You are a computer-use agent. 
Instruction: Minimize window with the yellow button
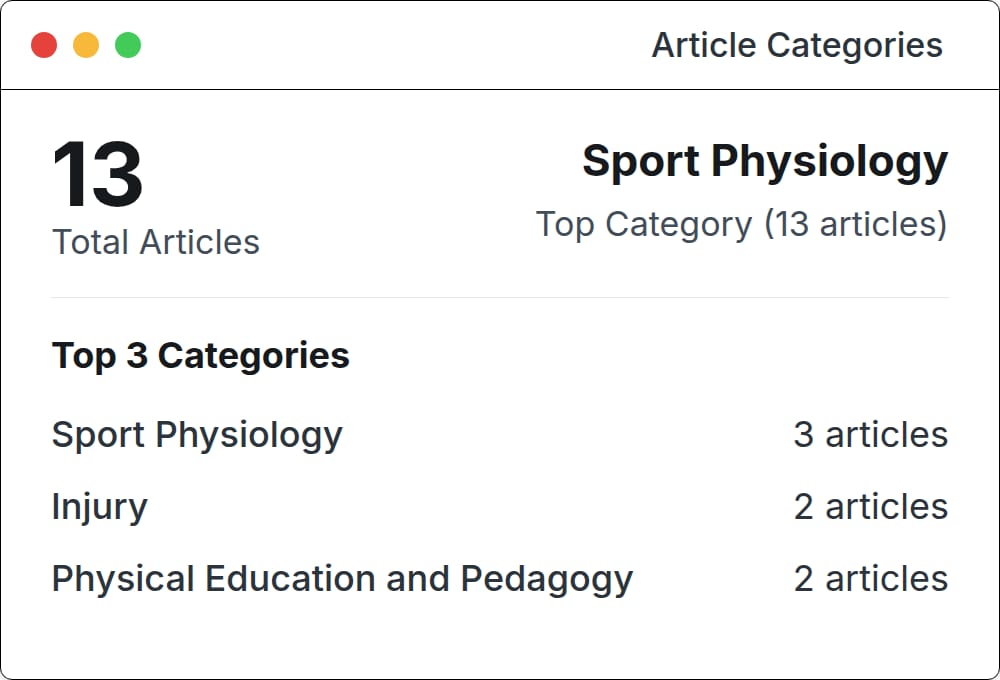86,45
